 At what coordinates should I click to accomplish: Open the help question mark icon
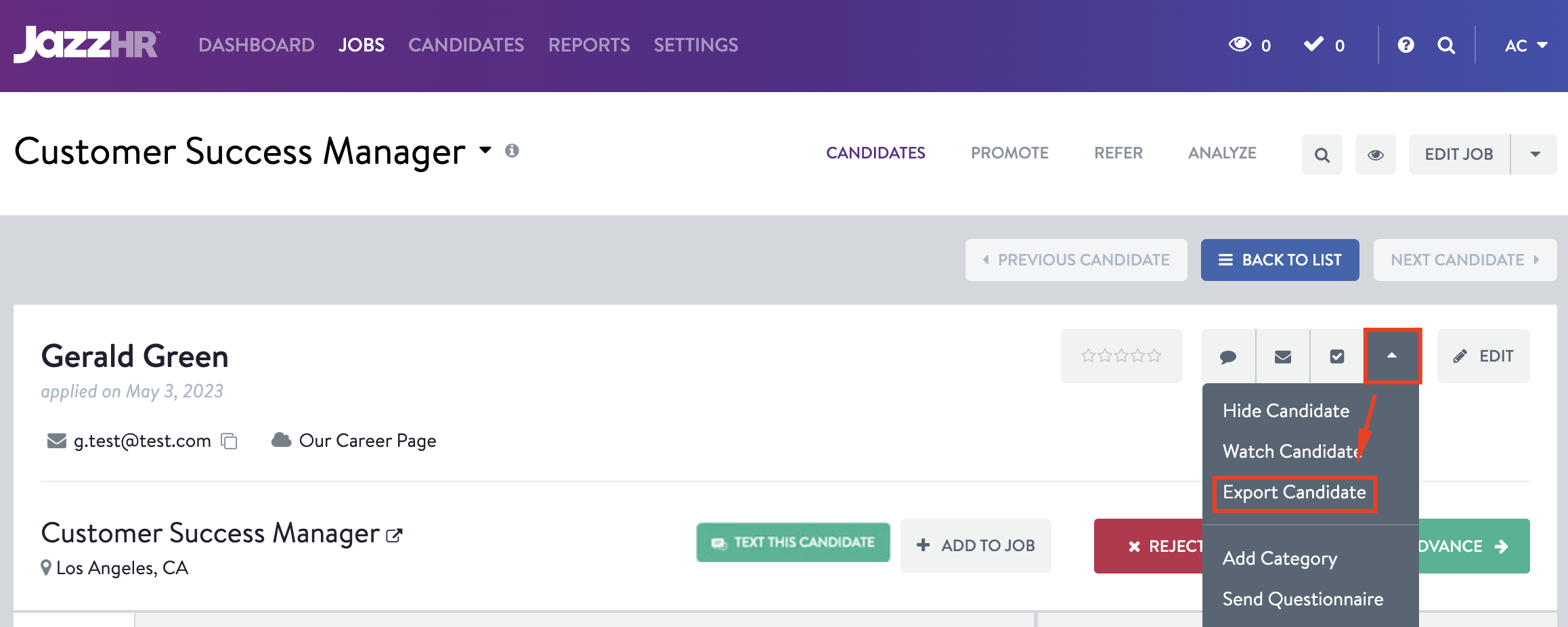pos(1406,45)
